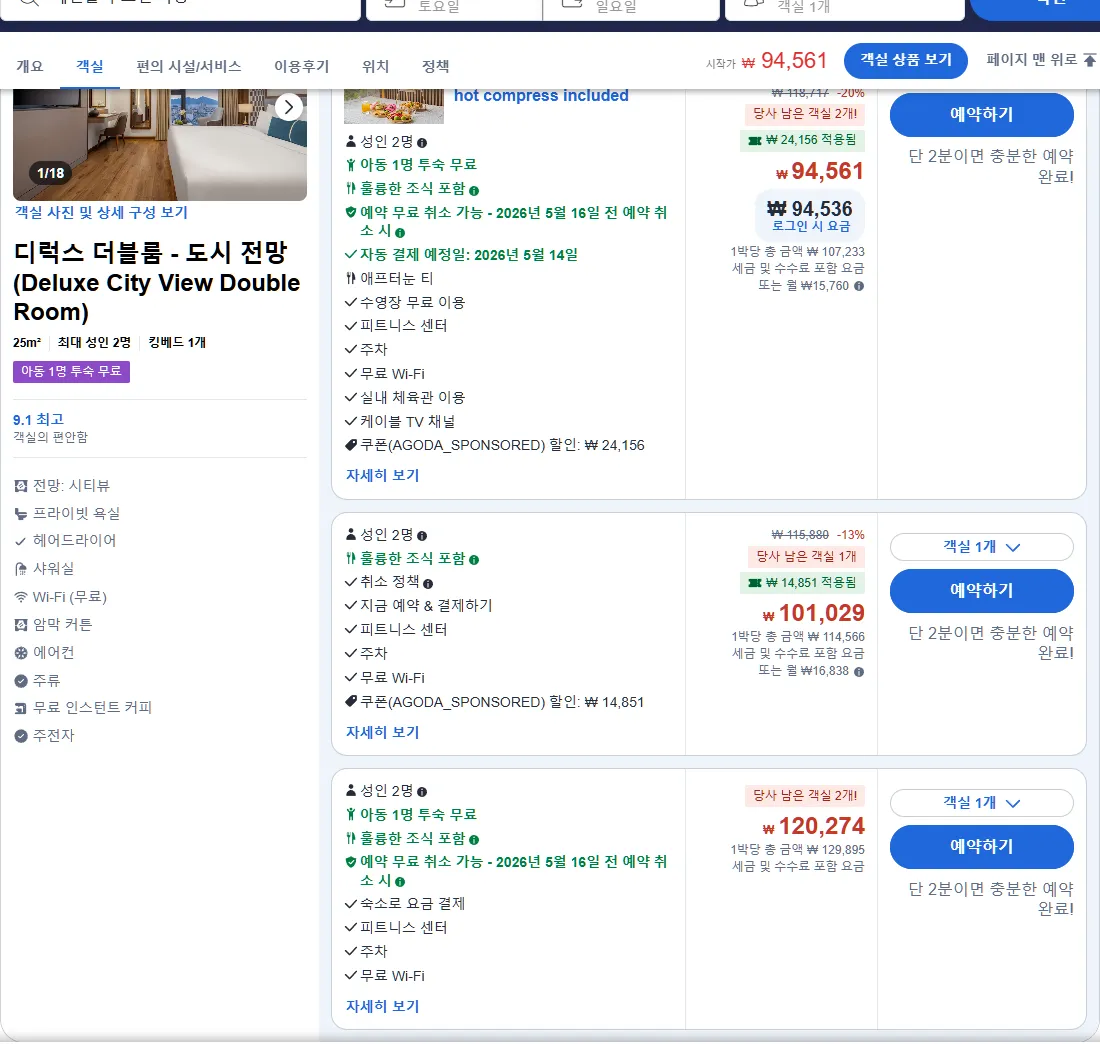1100x1044 pixels.
Task: Click the 9.1 최고 rating text
Action: (x=39, y=420)
